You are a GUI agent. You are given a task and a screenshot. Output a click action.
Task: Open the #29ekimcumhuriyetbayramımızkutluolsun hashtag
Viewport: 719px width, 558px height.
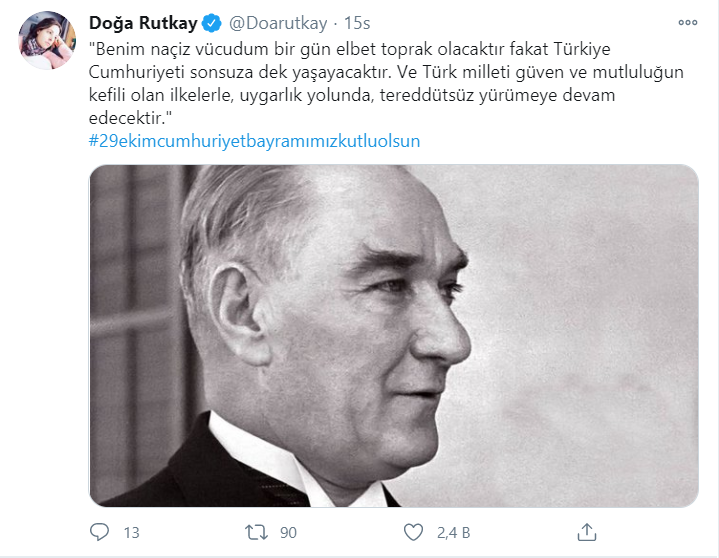[x=254, y=141]
